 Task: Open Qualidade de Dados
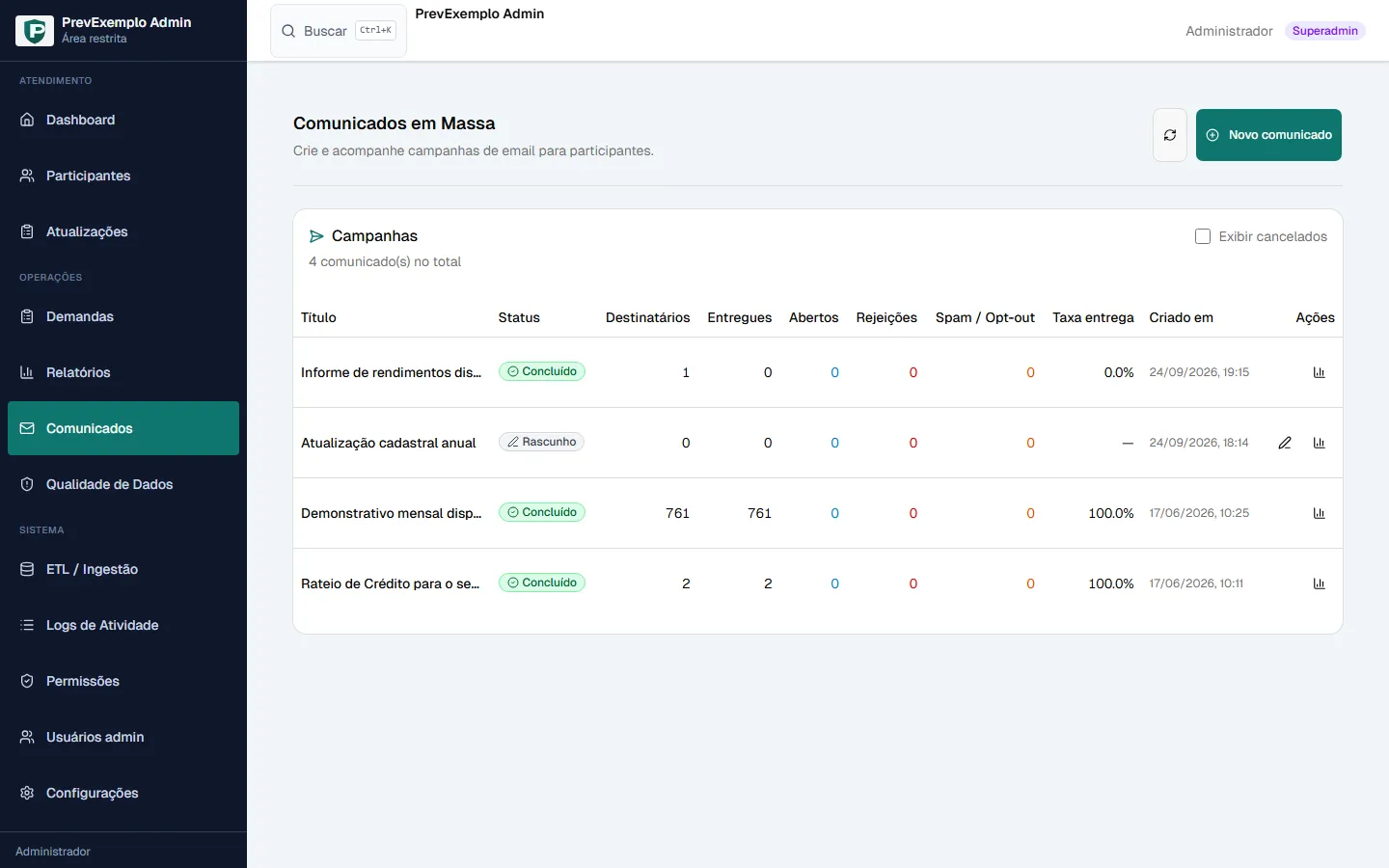click(x=123, y=484)
